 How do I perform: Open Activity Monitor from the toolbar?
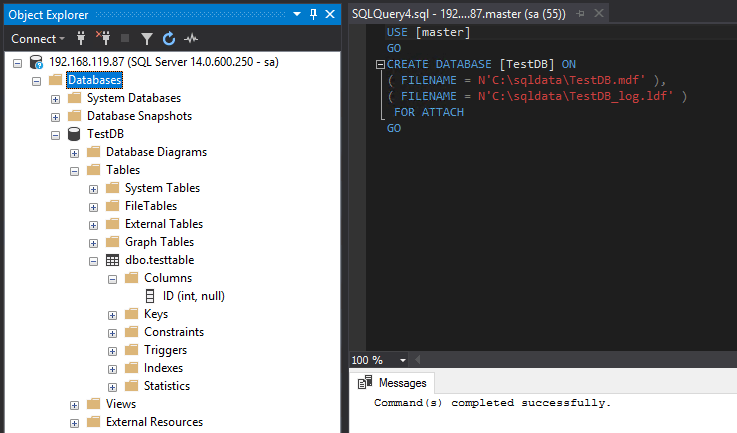pyautogui.click(x=190, y=38)
